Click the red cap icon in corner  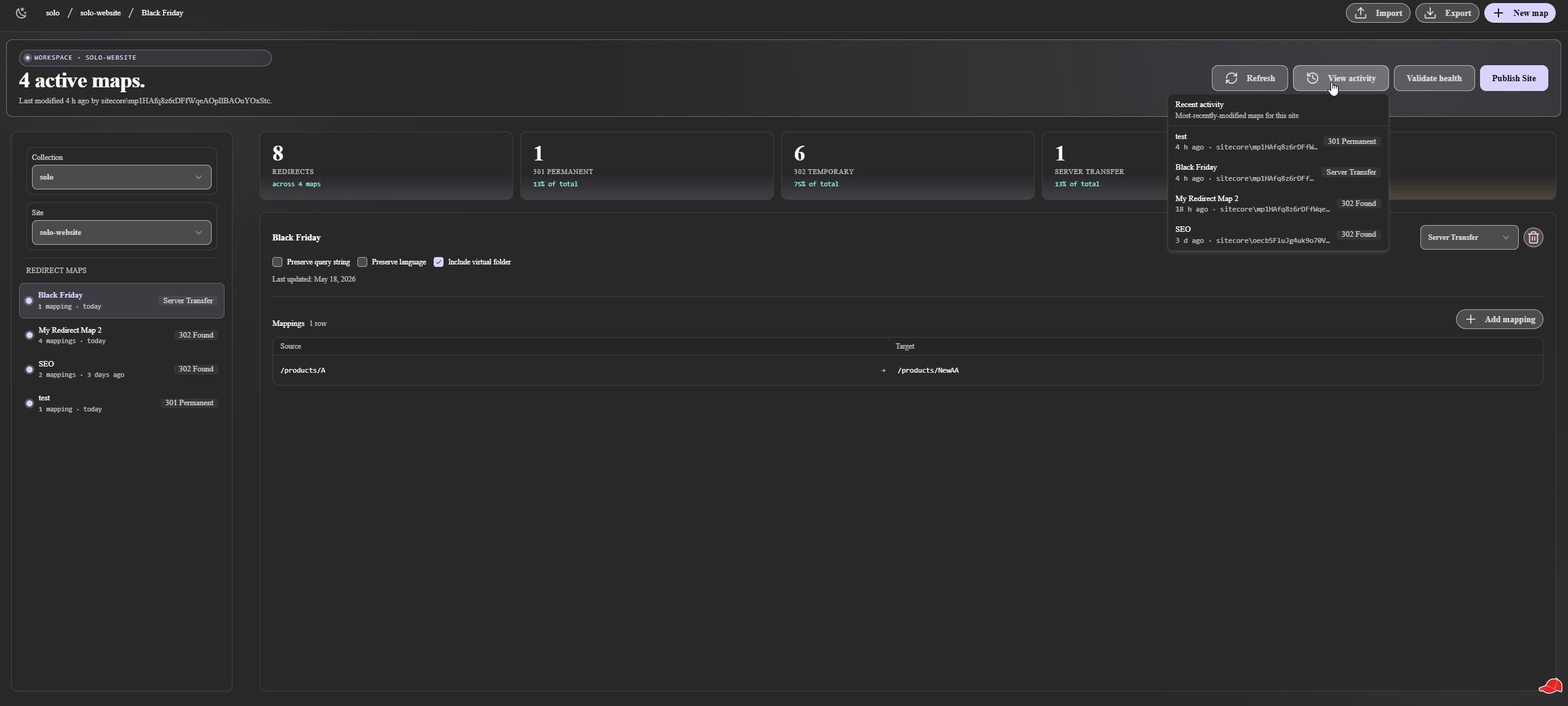[x=1550, y=686]
